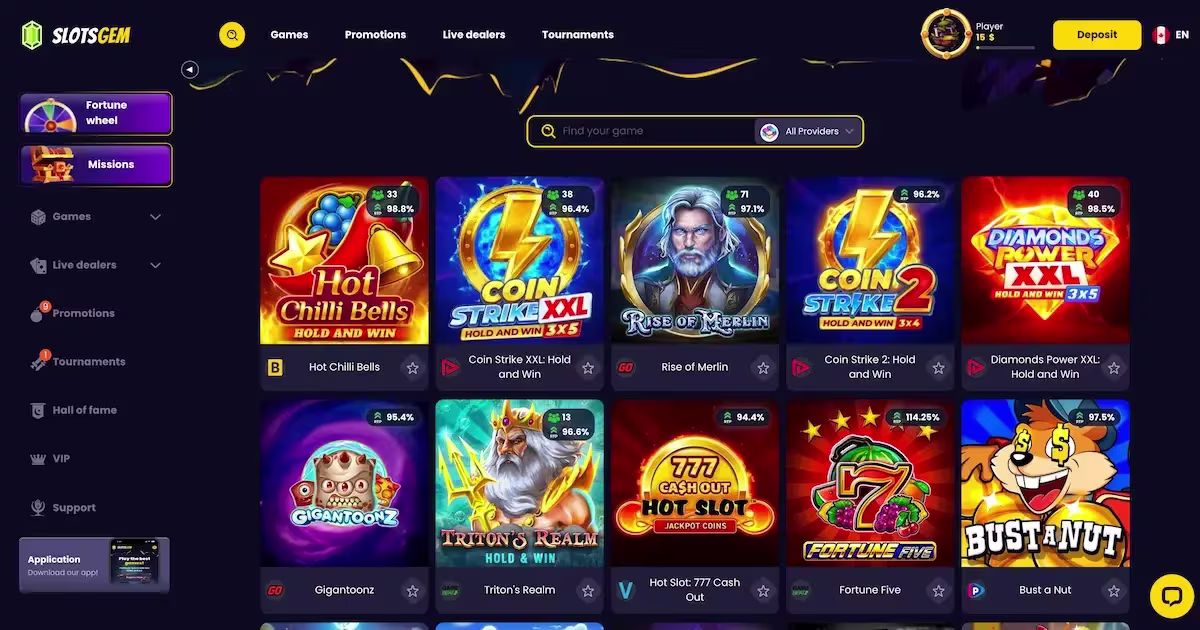Open the Tournaments top menu item
The width and height of the screenshot is (1200, 630).
578,35
